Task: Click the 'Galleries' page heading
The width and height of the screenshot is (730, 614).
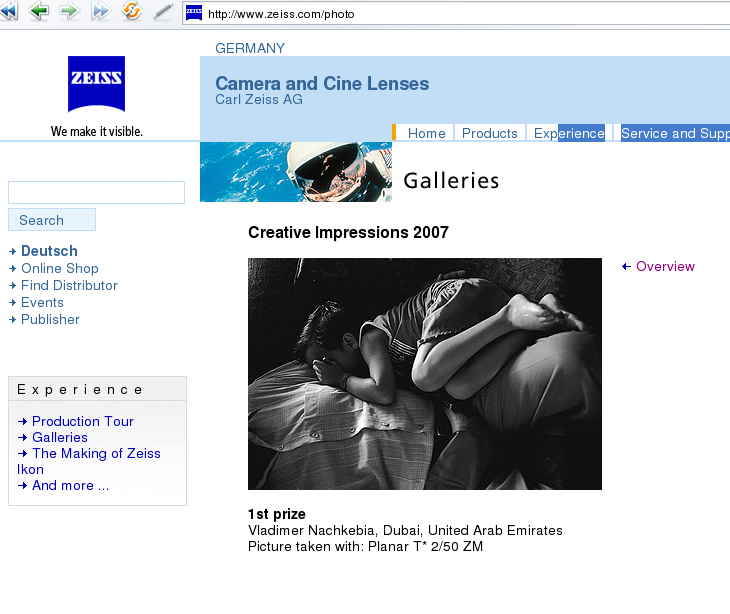Action: tap(451, 181)
